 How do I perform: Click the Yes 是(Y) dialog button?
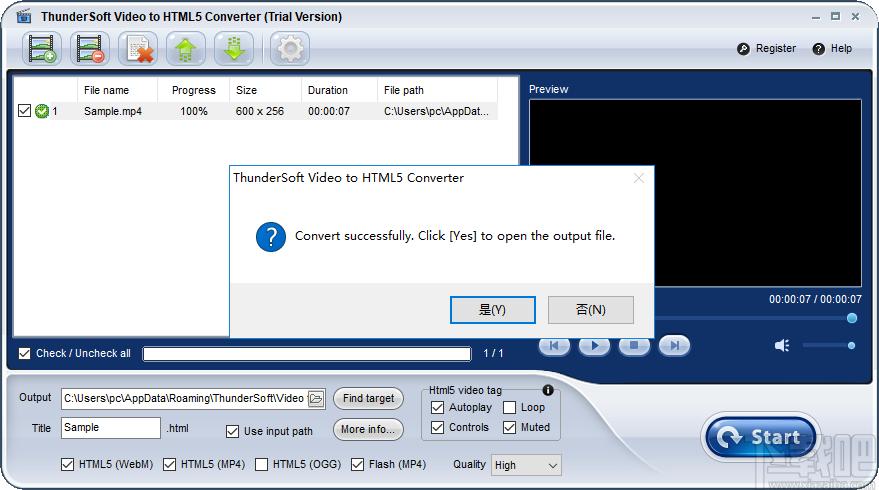(492, 310)
